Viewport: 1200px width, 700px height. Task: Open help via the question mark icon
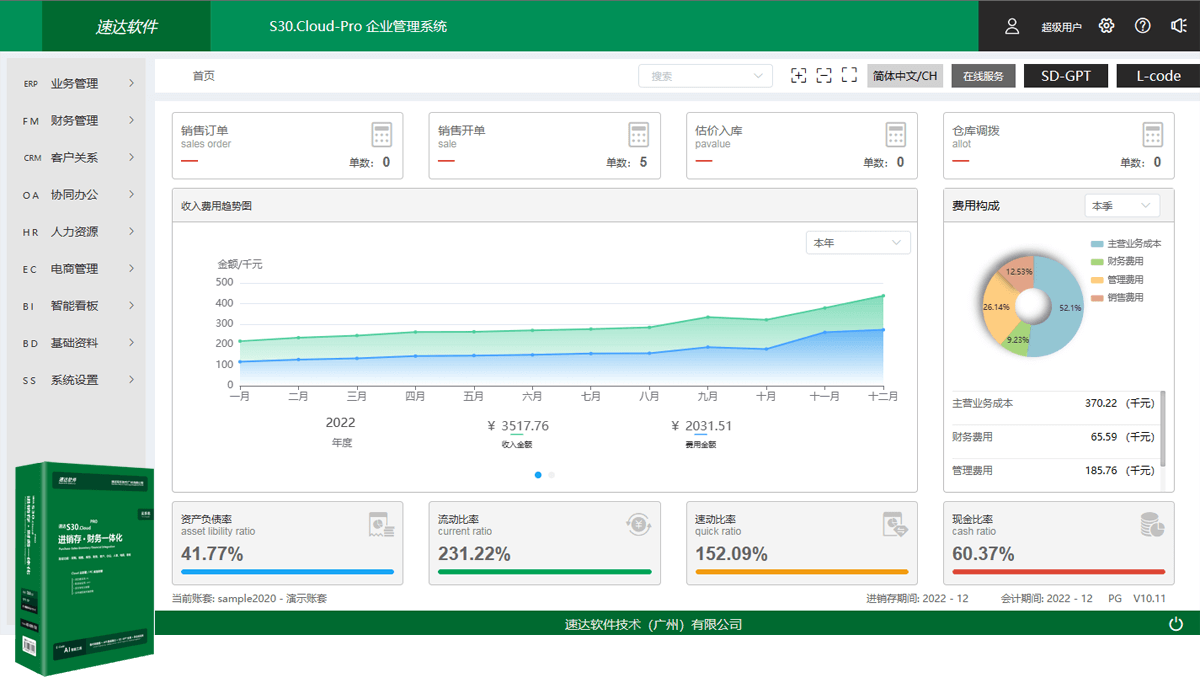(x=1143, y=26)
